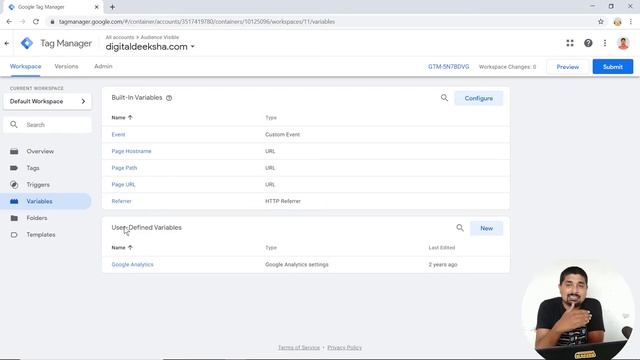This screenshot has height=360, width=640.
Task: Search the Built-In Variables list
Action: (x=444, y=98)
